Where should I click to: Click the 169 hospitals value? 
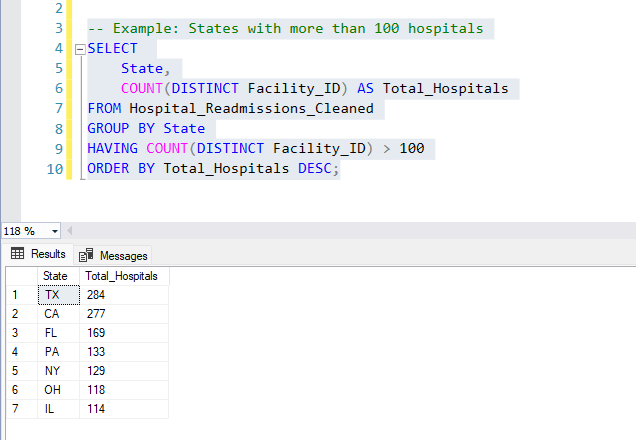pos(124,333)
